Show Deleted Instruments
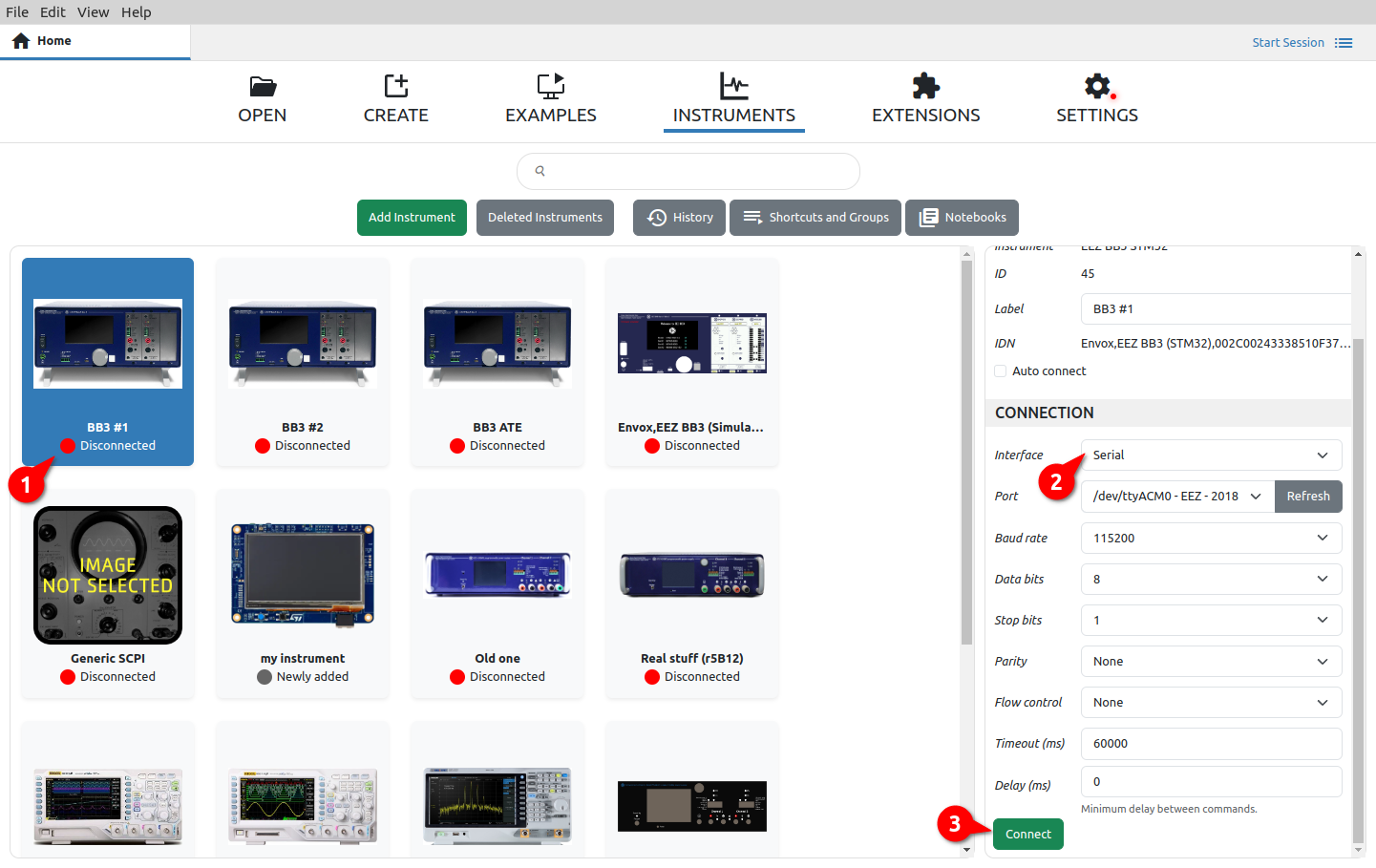The image size is (1376, 868). (x=545, y=218)
